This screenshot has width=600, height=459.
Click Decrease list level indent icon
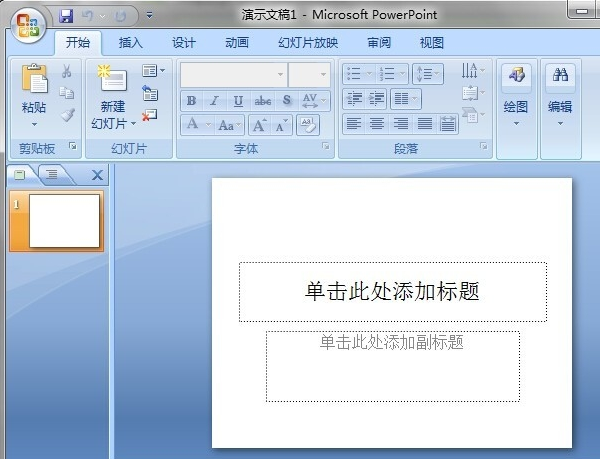354,99
